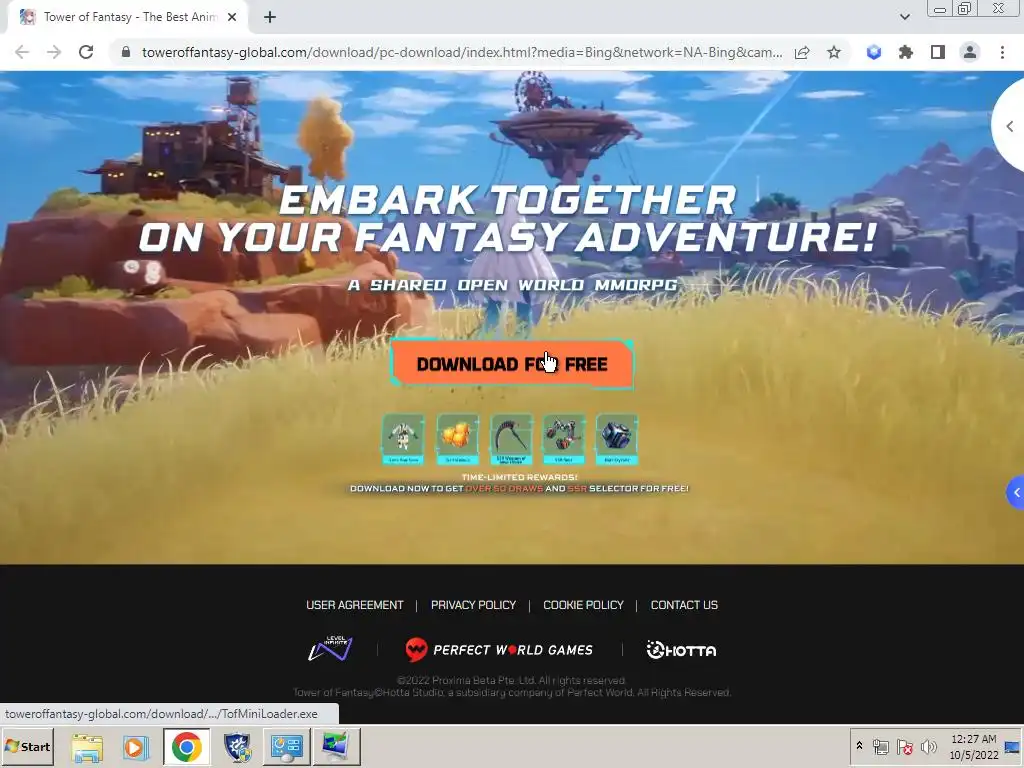Open File Explorer from the taskbar
Image resolution: width=1024 pixels, height=768 pixels.
(87, 747)
